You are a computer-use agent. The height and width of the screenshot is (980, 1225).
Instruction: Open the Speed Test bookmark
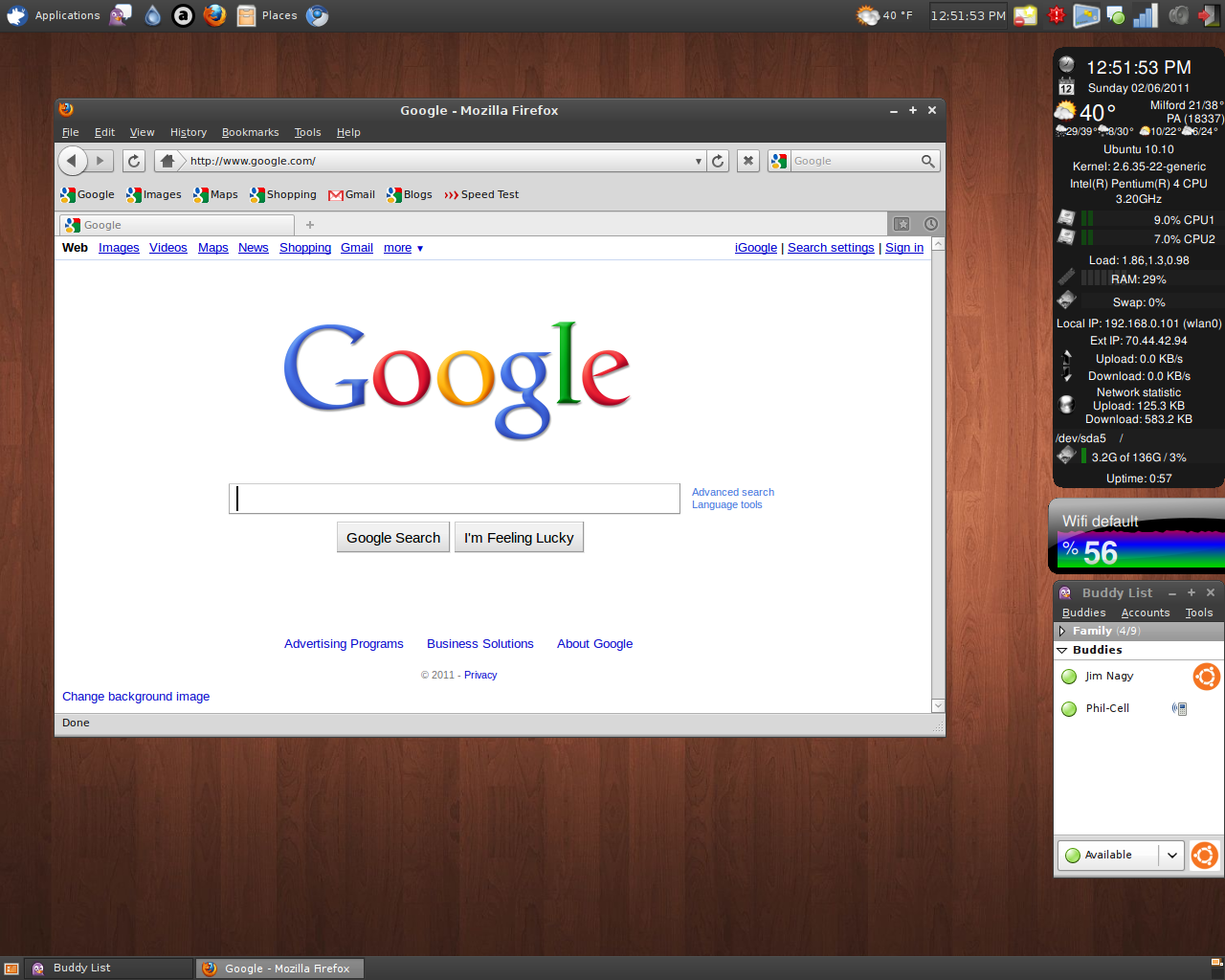[481, 194]
